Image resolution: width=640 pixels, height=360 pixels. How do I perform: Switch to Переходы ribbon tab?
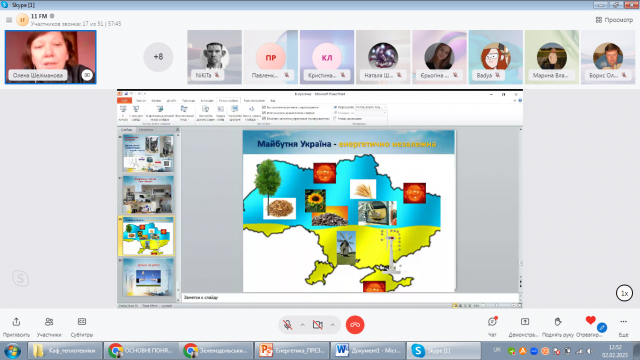[188, 100]
